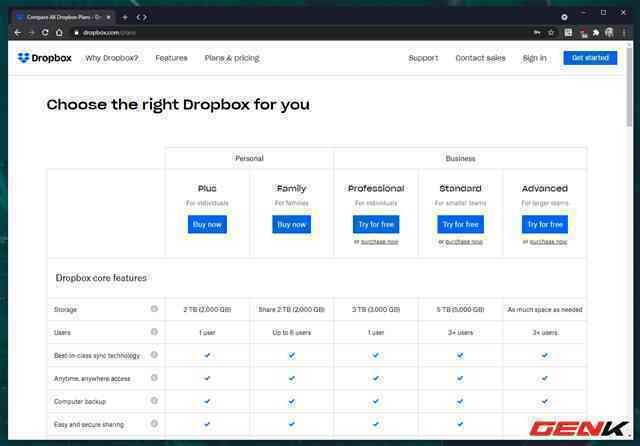This screenshot has height=446, width=640.
Task: Click the Storage row label
Action: coord(65,310)
